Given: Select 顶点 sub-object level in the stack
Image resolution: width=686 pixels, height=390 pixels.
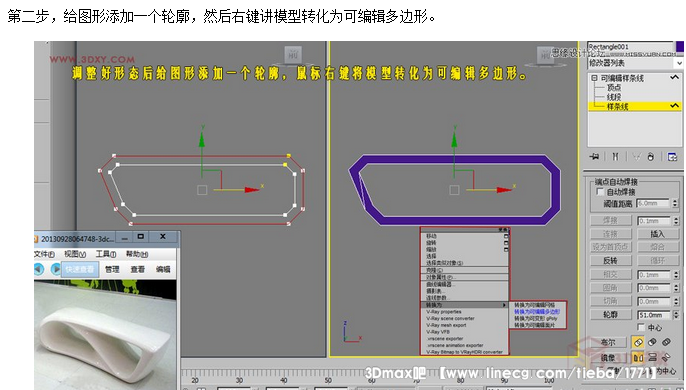Looking at the screenshot, I should tap(614, 88).
